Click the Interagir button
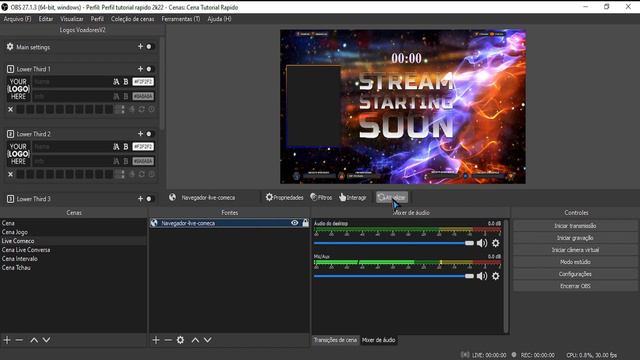 (x=353, y=198)
